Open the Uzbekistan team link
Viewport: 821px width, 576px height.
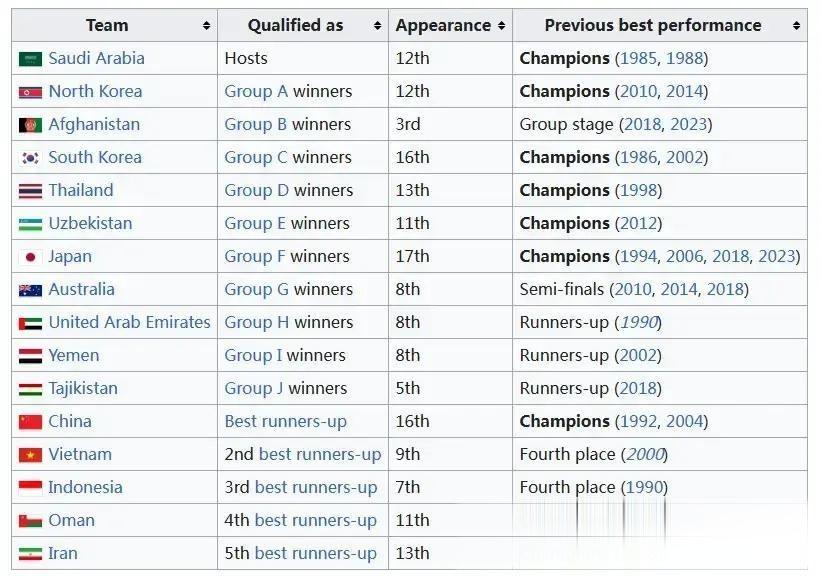click(x=90, y=224)
